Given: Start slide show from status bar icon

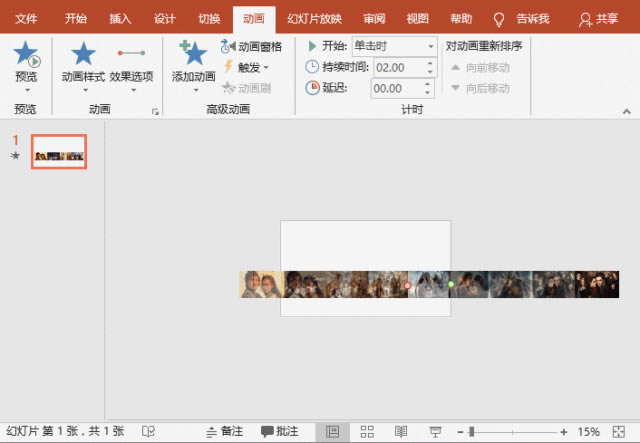Looking at the screenshot, I should [x=435, y=431].
